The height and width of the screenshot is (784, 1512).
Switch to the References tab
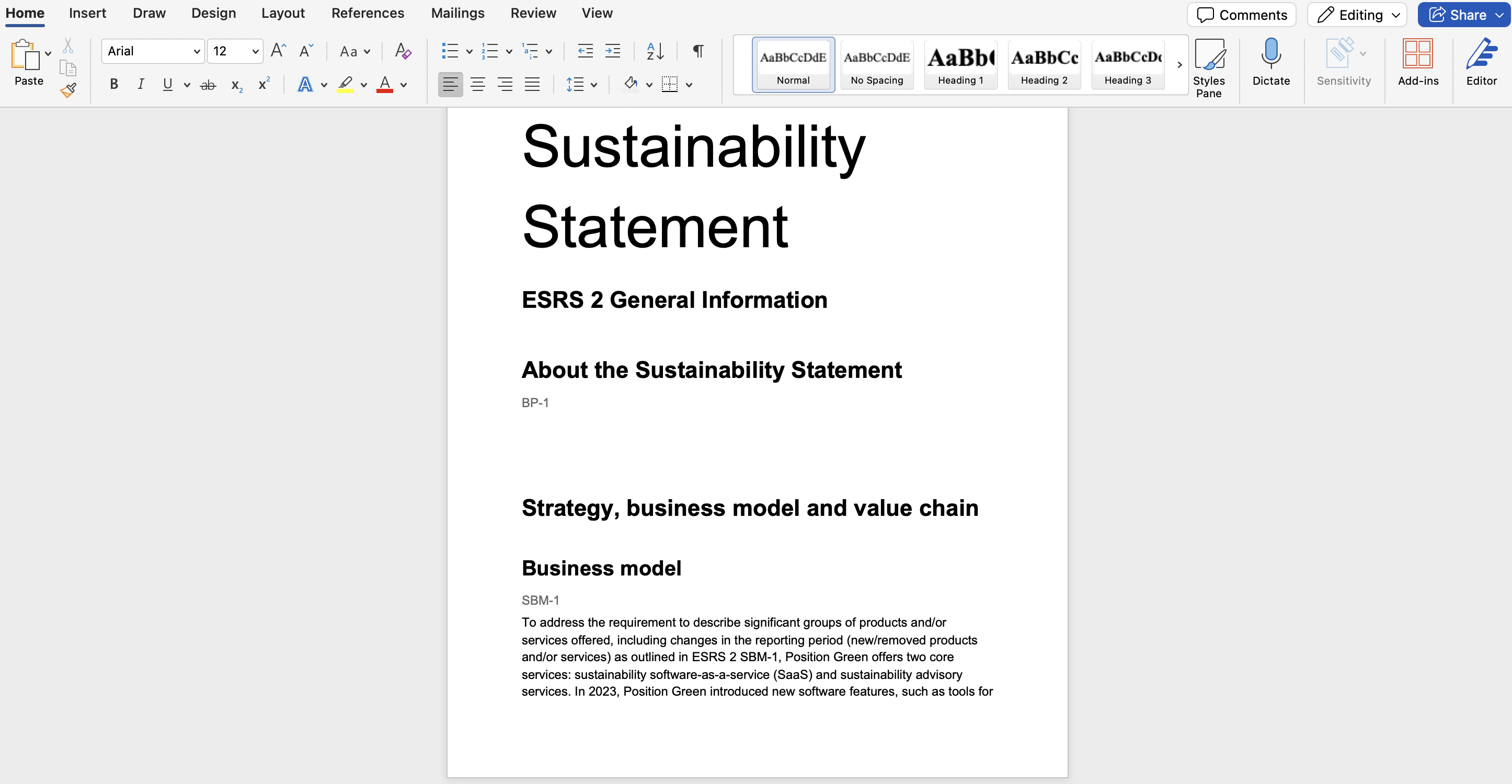tap(368, 13)
